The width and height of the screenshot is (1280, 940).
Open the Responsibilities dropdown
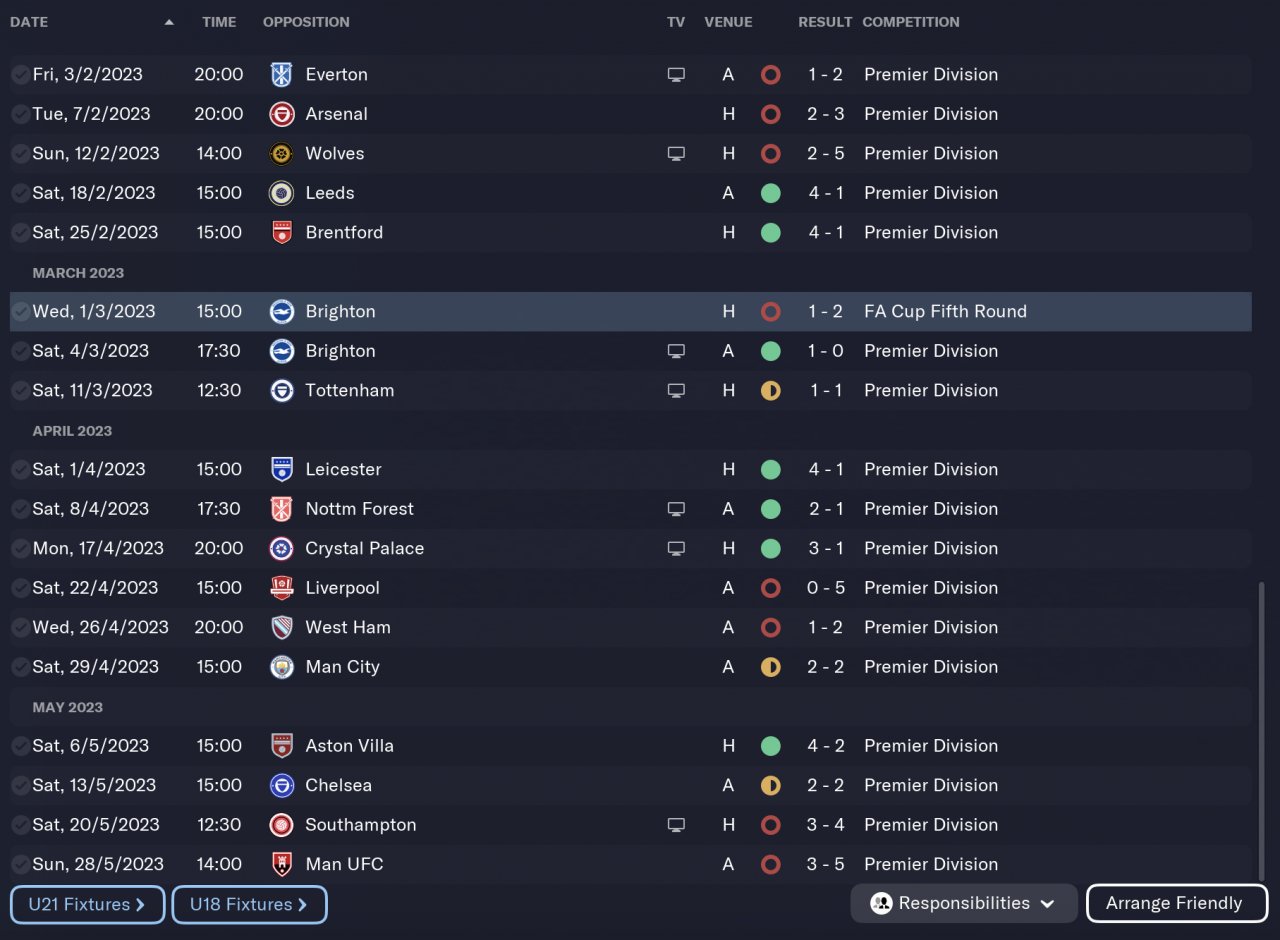click(963, 903)
